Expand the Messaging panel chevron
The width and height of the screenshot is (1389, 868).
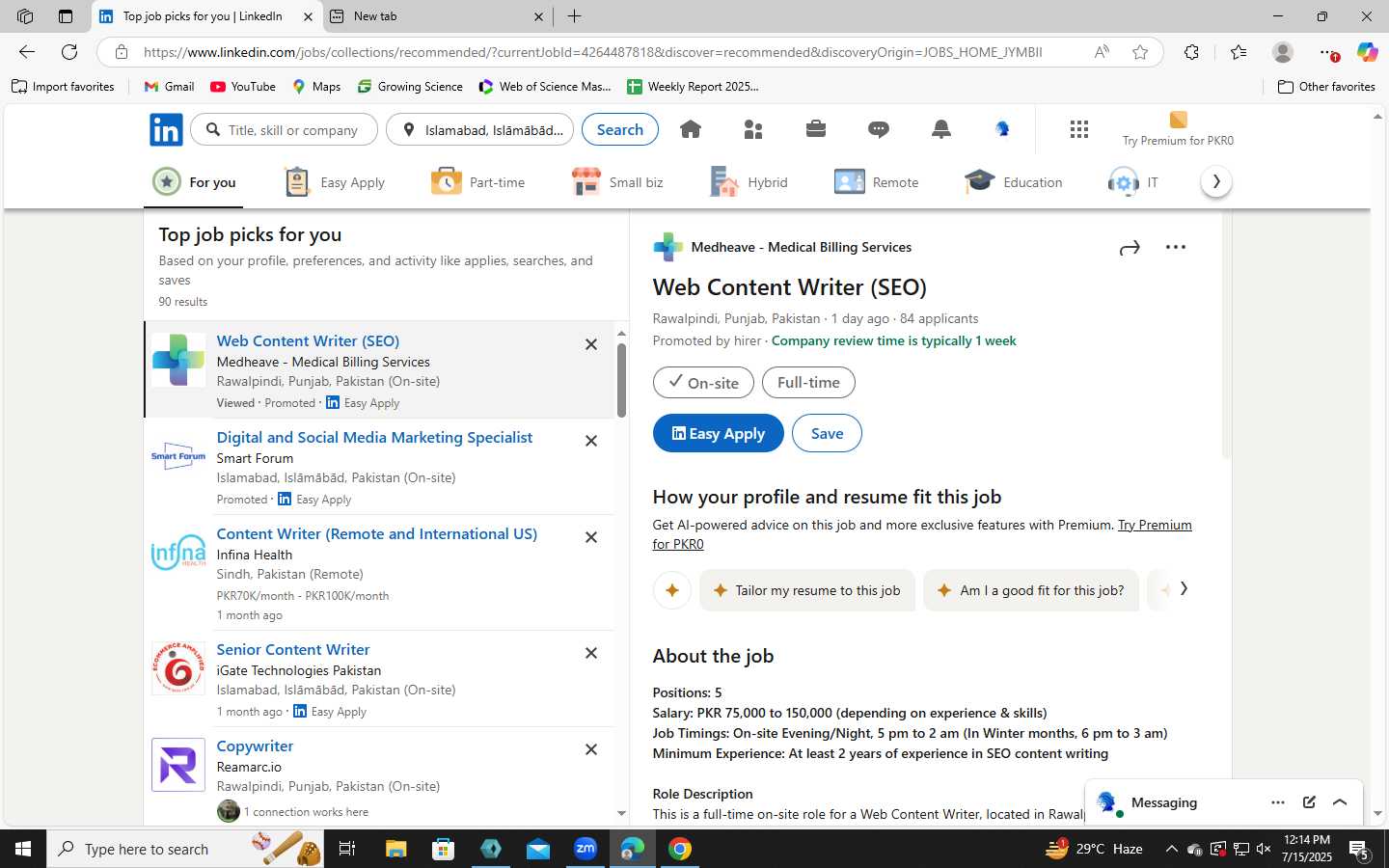click(1340, 802)
